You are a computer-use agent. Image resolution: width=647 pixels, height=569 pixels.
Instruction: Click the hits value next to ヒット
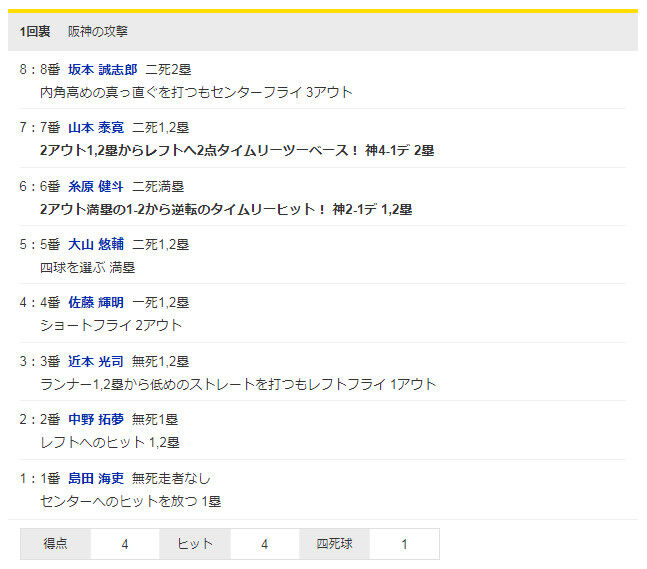(264, 544)
